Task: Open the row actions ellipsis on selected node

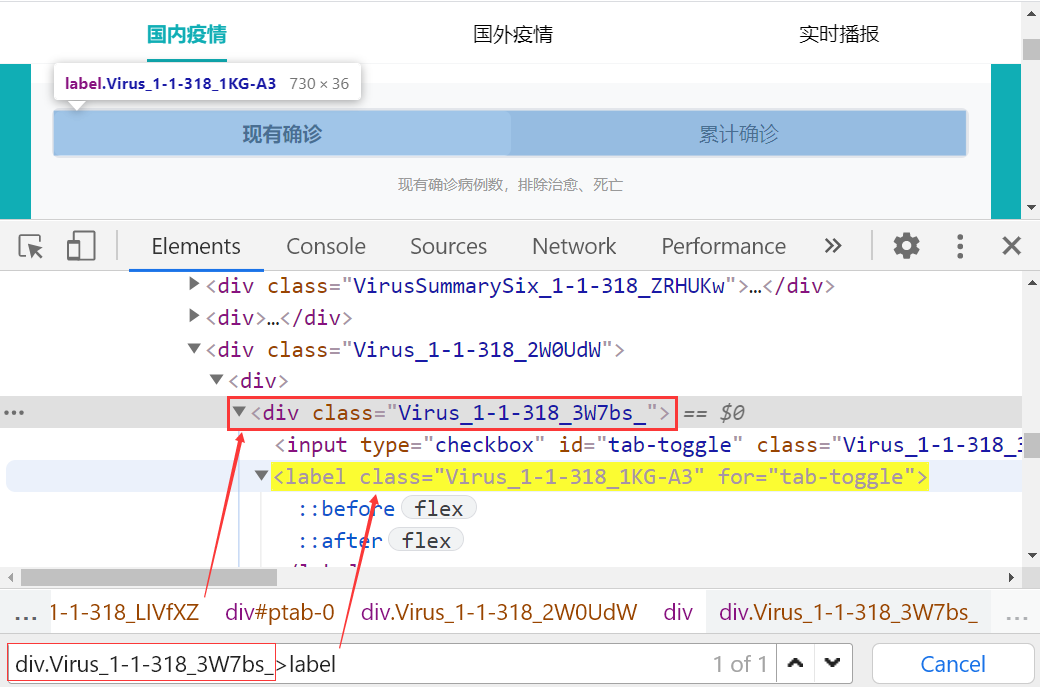Action: tap(14, 412)
